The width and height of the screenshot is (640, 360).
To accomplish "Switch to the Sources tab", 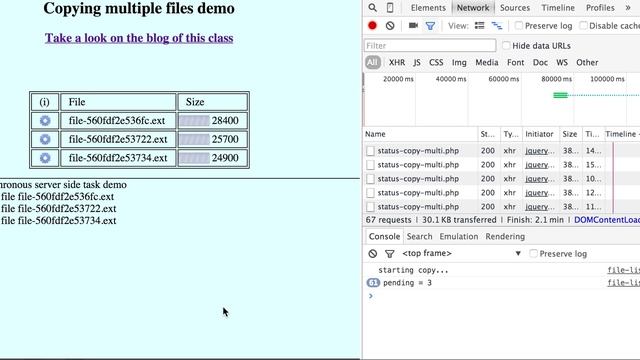I will pyautogui.click(x=515, y=8).
